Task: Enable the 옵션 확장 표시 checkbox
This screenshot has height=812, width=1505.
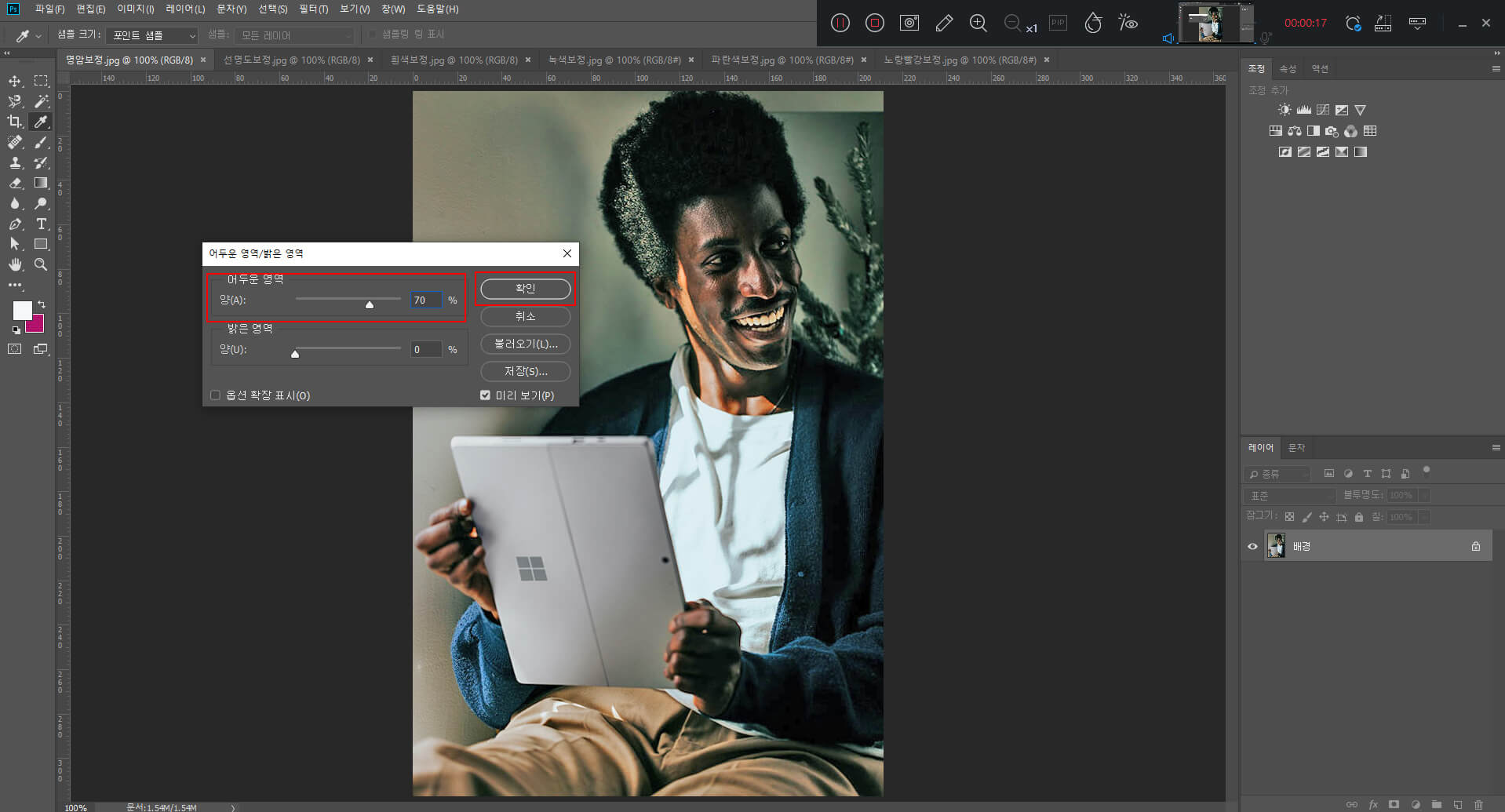Action: 215,395
